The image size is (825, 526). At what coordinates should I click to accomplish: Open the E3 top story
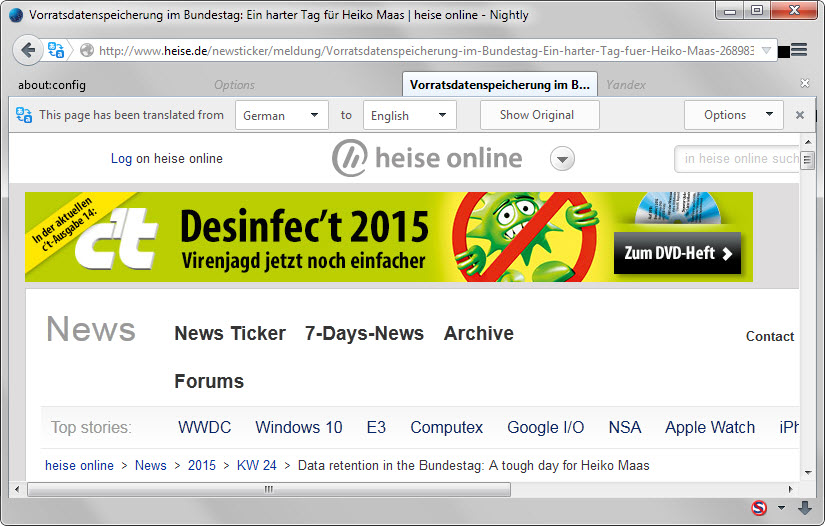click(x=376, y=427)
